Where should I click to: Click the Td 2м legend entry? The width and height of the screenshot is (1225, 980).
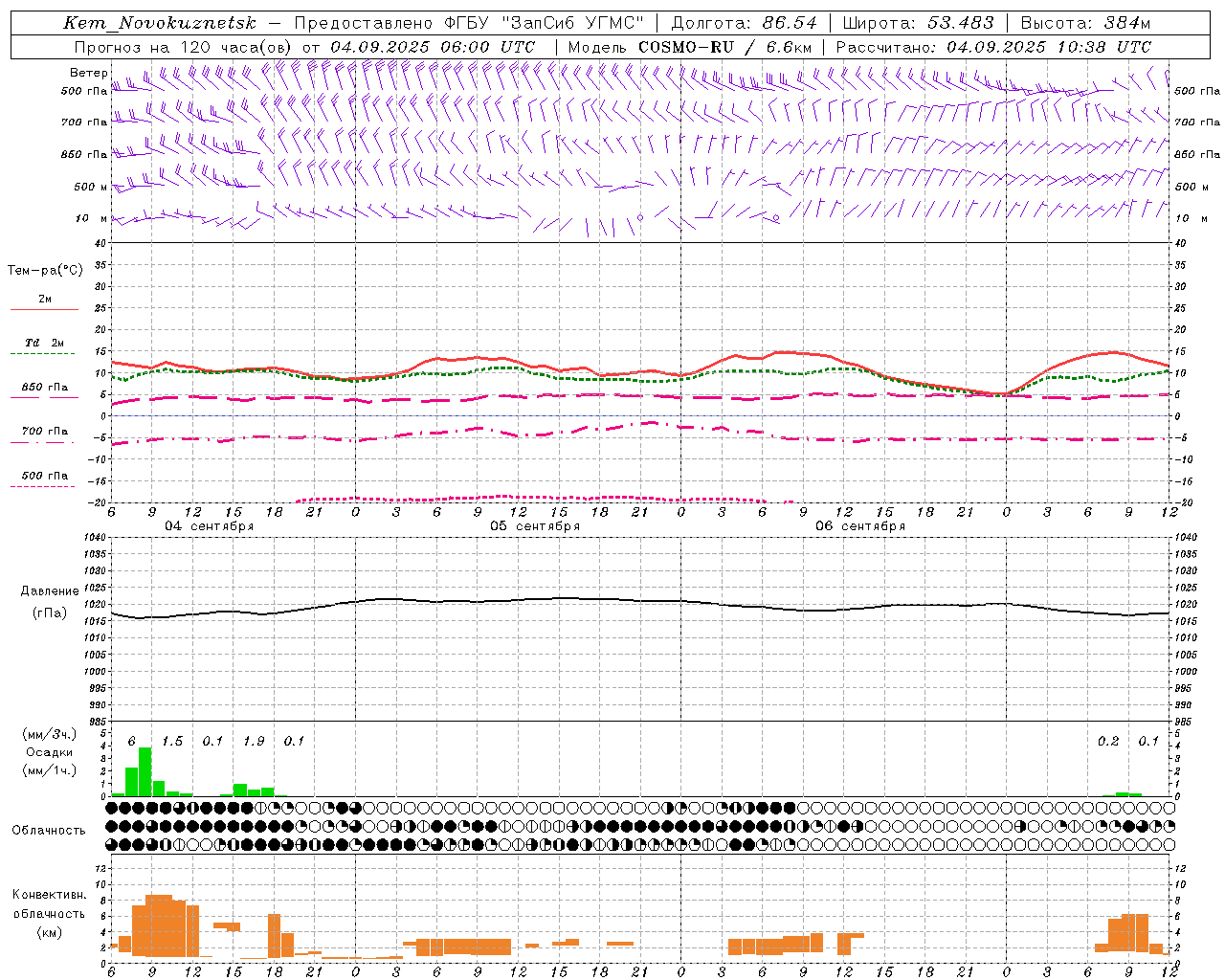45,343
